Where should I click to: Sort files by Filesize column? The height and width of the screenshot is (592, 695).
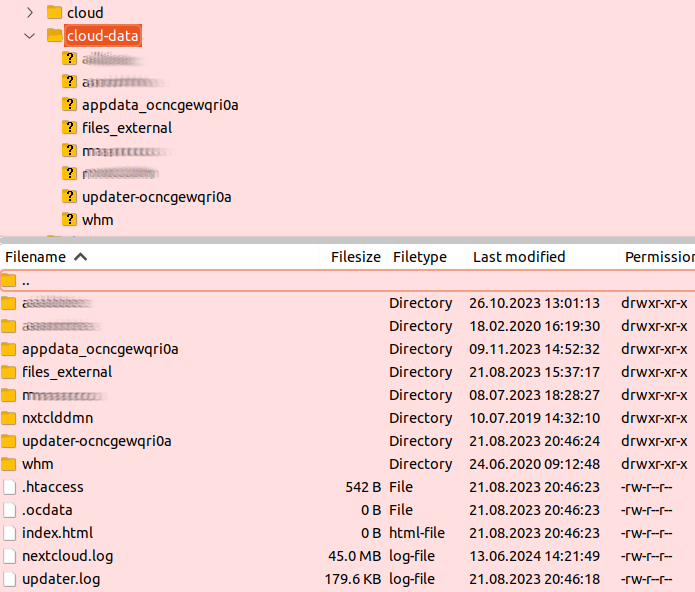point(355,257)
